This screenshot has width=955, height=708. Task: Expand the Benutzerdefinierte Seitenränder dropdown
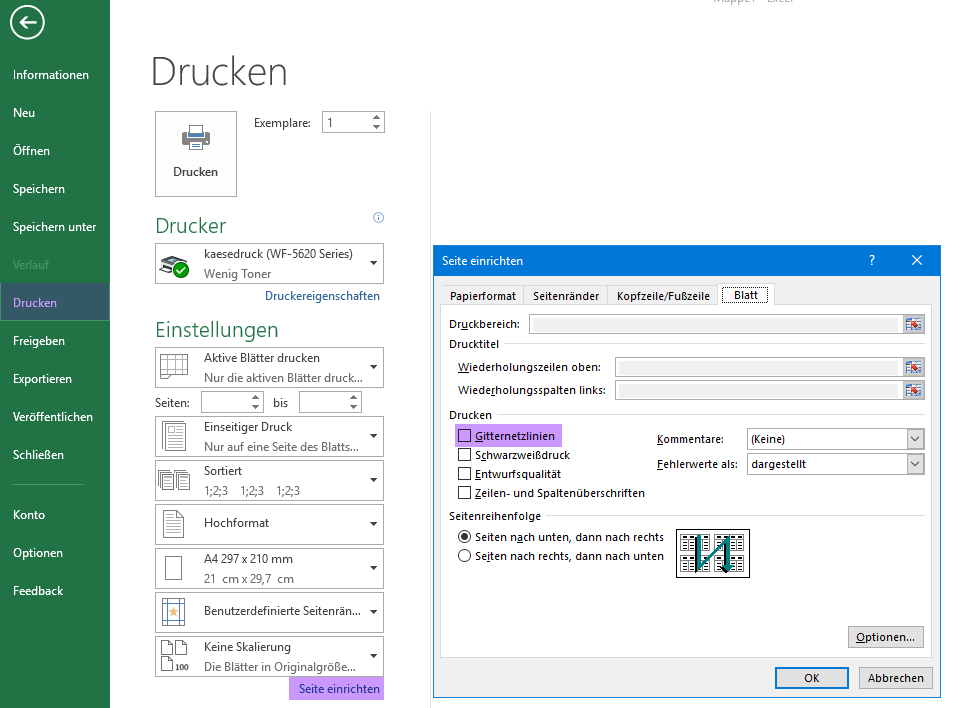[x=373, y=612]
